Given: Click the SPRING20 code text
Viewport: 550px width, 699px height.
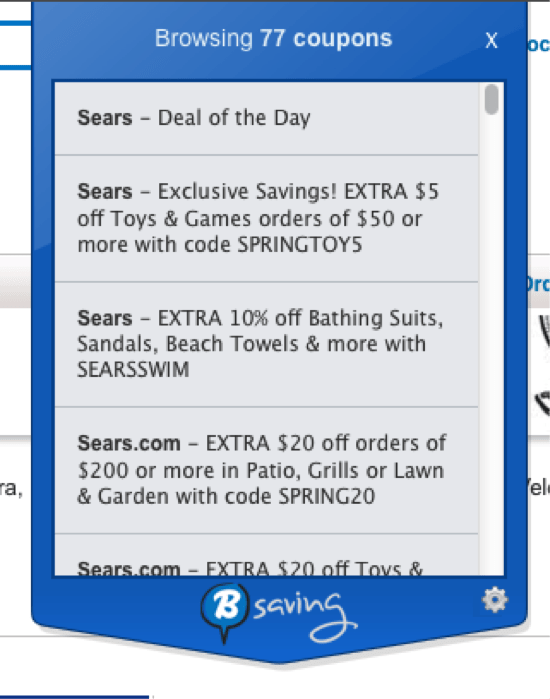Looking at the screenshot, I should click(326, 496).
